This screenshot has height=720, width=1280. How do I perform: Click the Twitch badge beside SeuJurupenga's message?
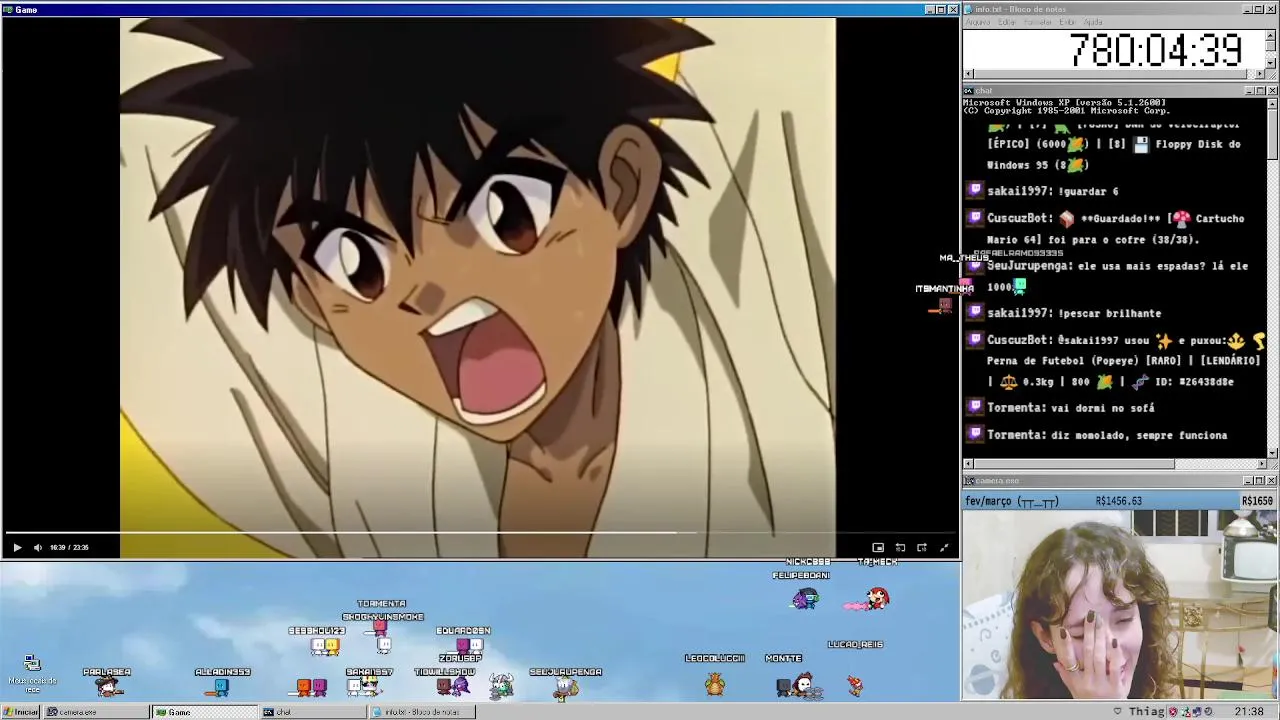[x=975, y=265]
